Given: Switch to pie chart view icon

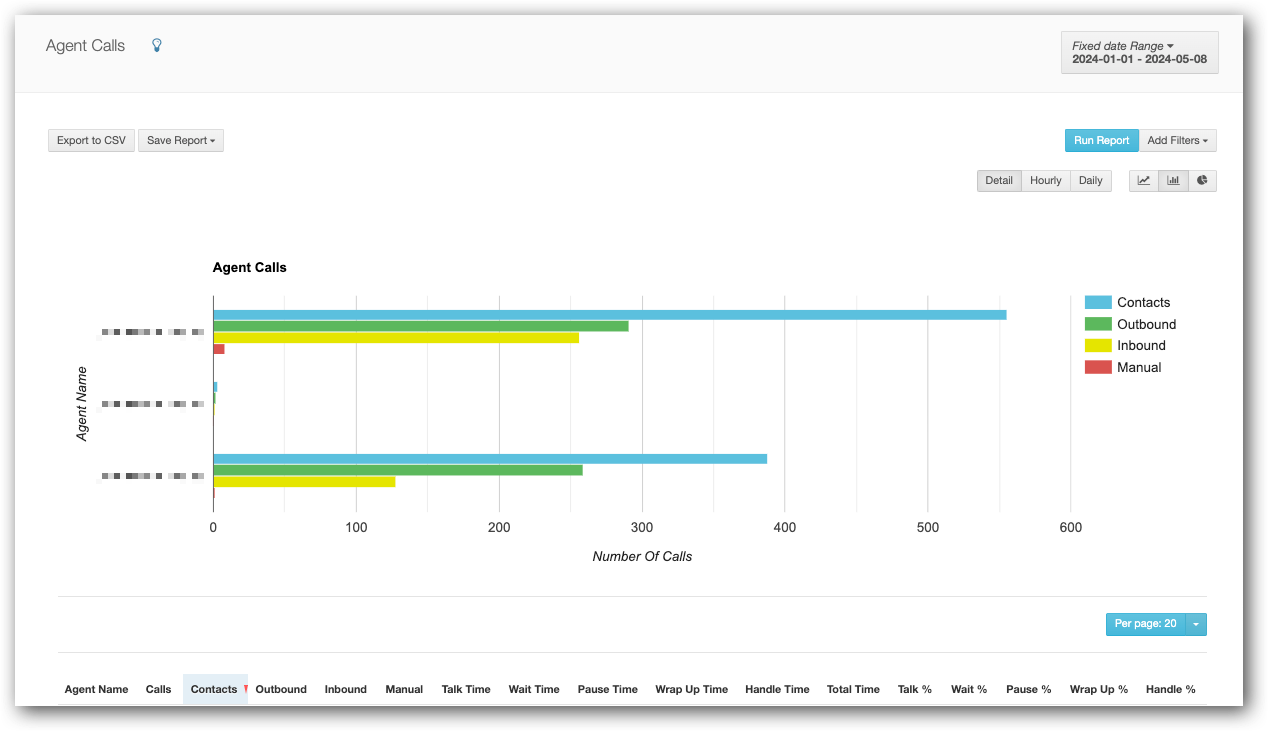Looking at the screenshot, I should 1202,181.
